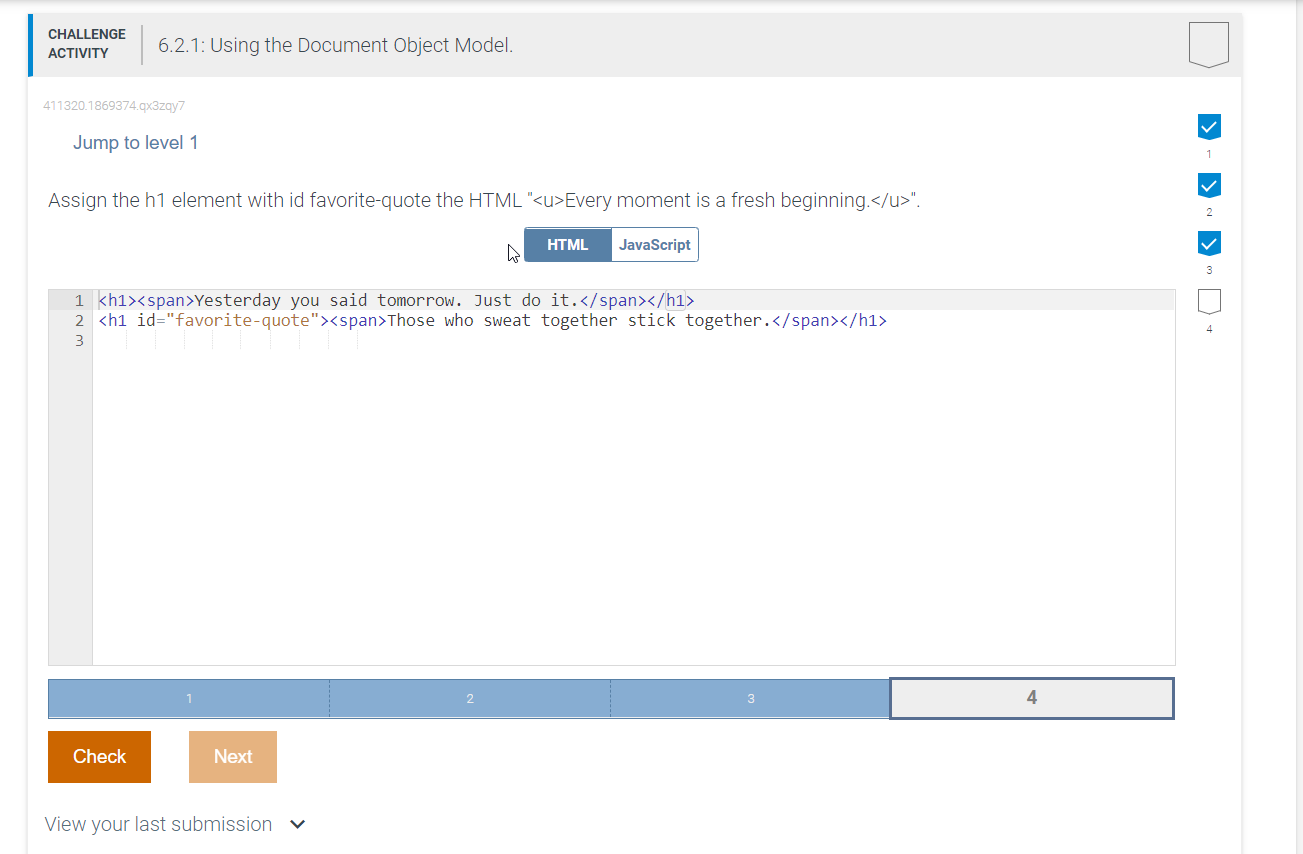Screen dimensions: 1303x854
Task: Select the completed level 3 checkmark icon
Action: pyautogui.click(x=1209, y=243)
